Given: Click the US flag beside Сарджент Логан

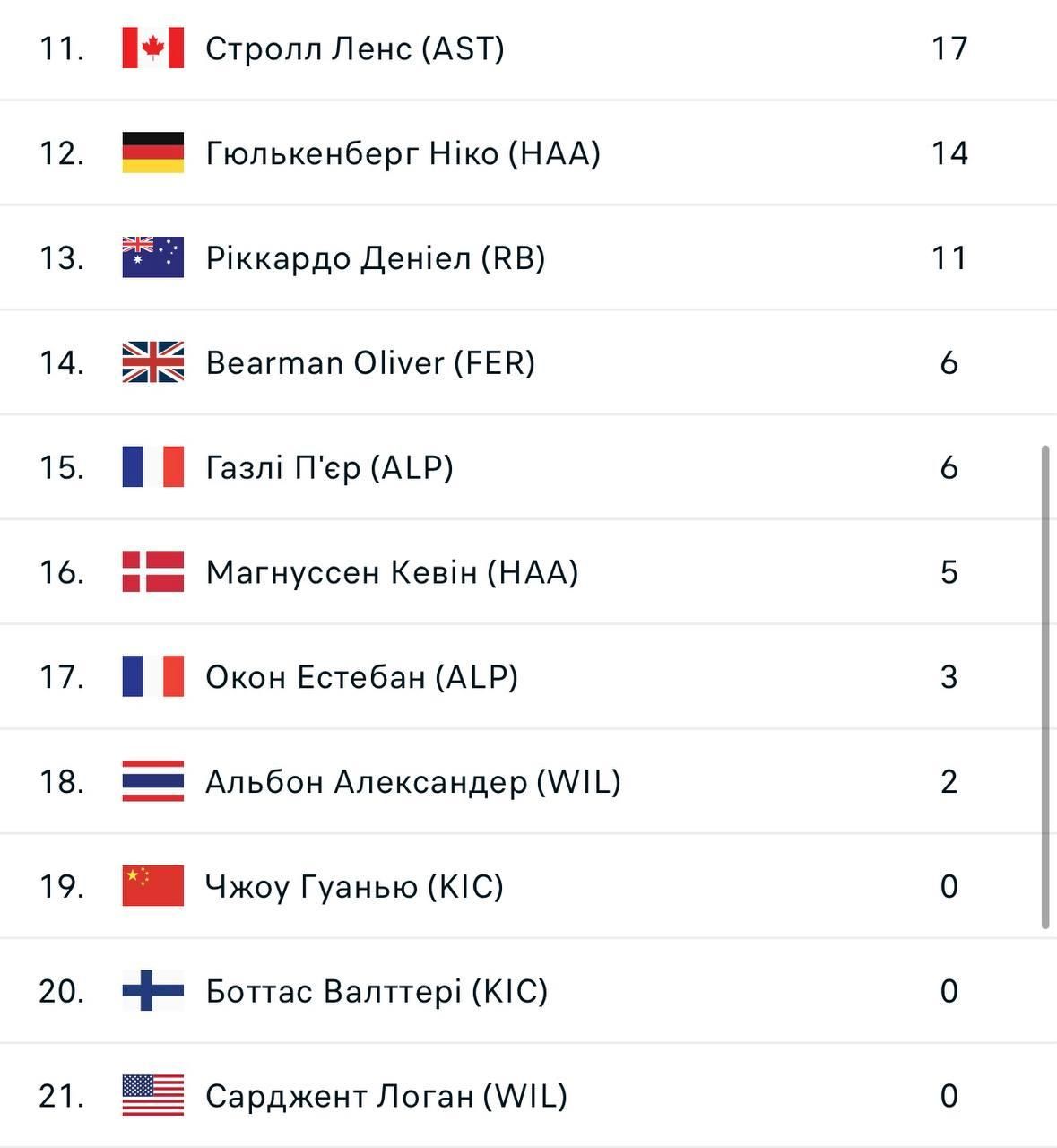Looking at the screenshot, I should point(153,1095).
